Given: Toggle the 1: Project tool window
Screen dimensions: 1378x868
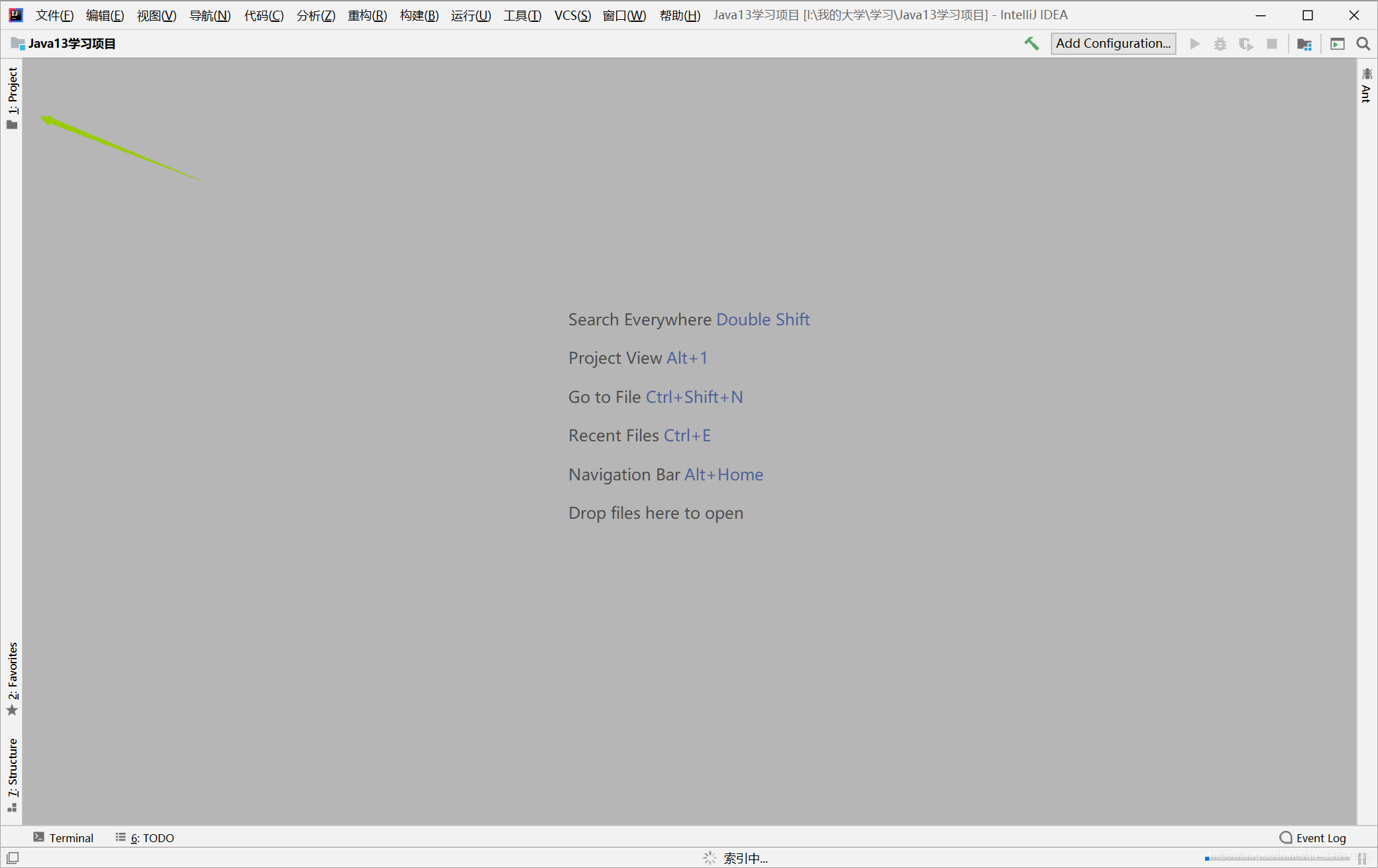Looking at the screenshot, I should [x=13, y=97].
